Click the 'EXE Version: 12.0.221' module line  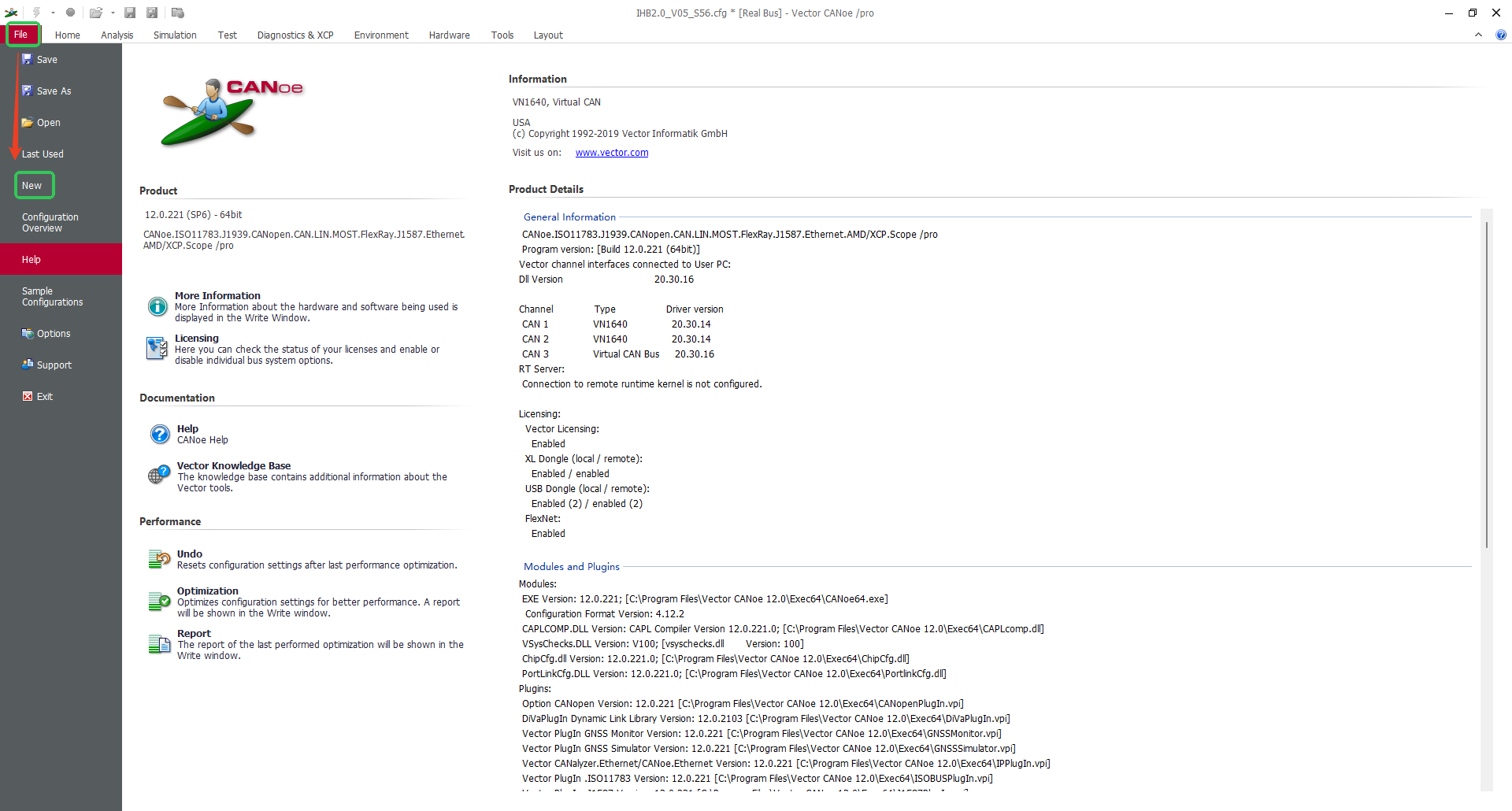click(x=705, y=599)
